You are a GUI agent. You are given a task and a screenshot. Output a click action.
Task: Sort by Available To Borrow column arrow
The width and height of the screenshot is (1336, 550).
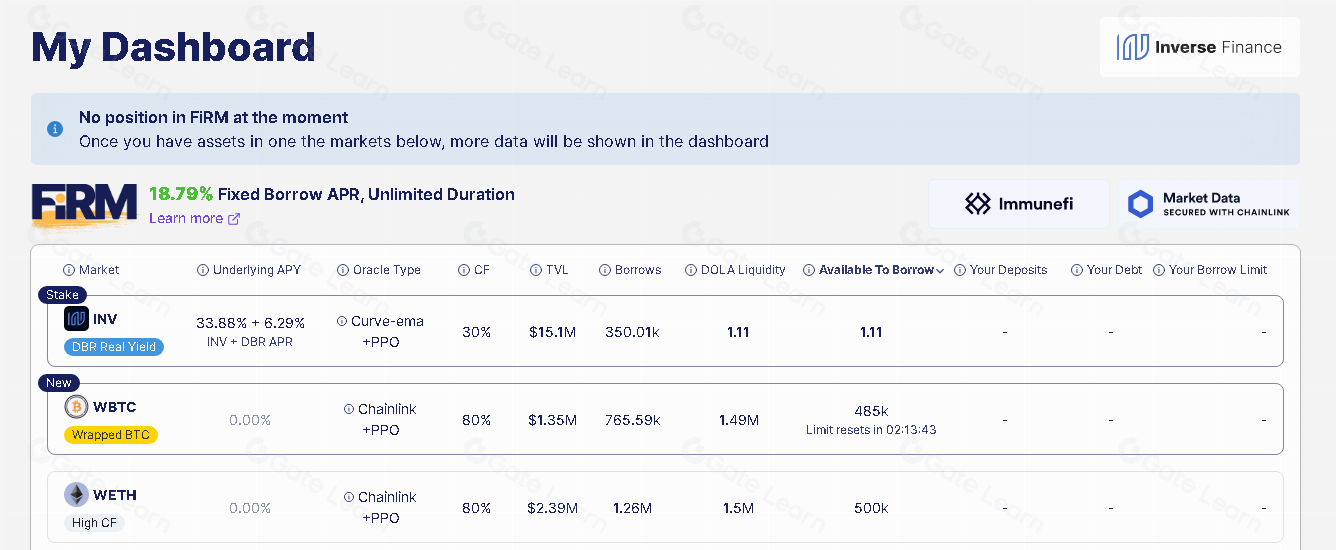pyautogui.click(x=940, y=270)
